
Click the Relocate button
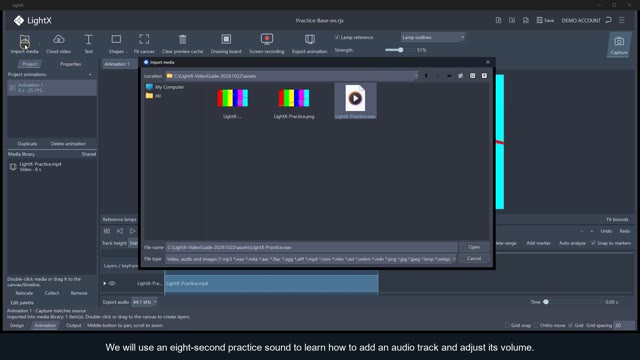[24, 293]
